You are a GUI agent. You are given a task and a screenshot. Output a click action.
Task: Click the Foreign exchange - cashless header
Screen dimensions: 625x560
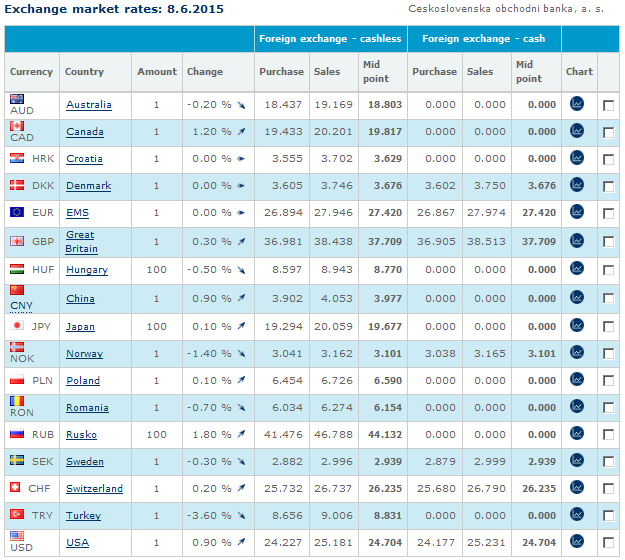click(x=330, y=39)
